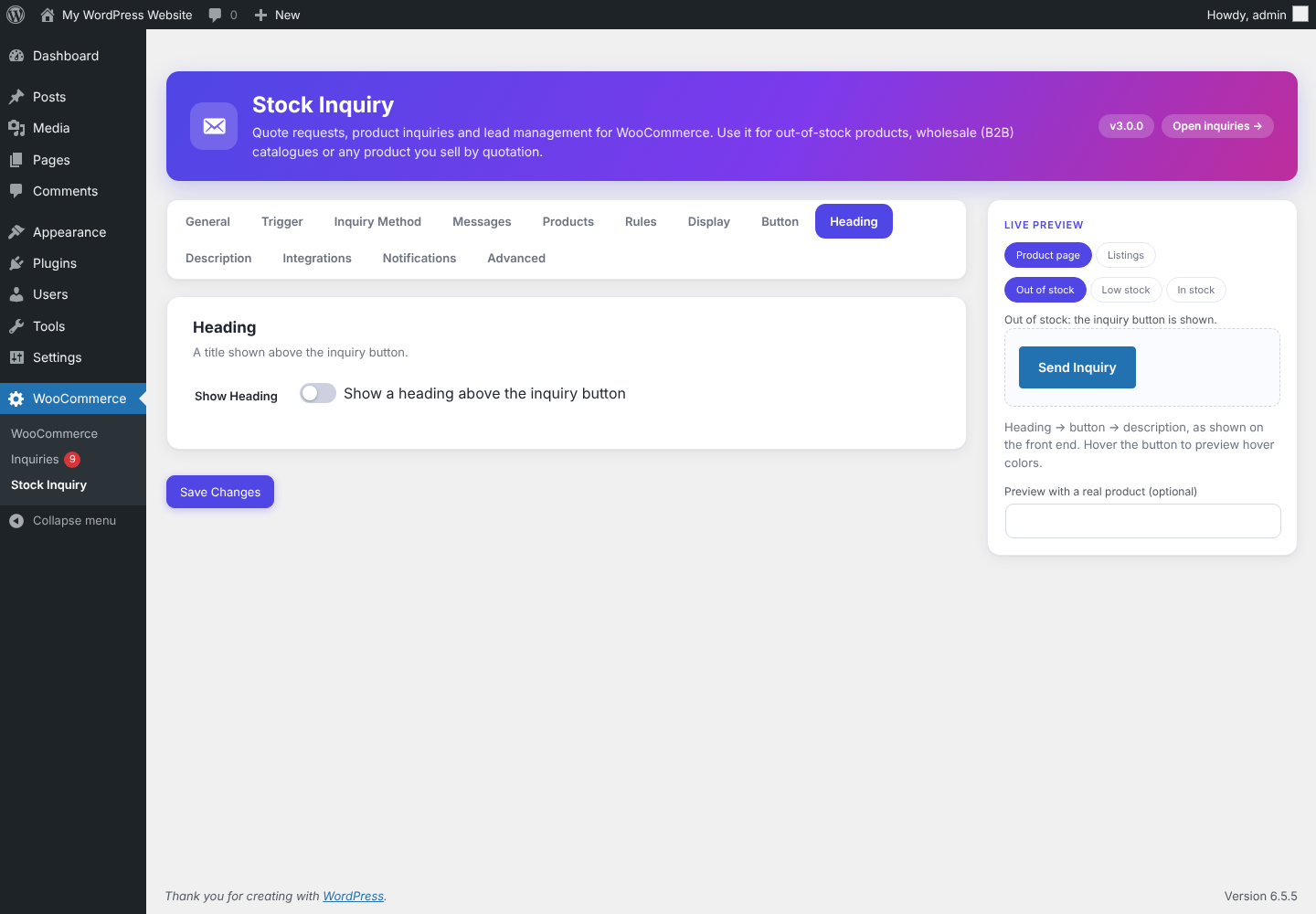Select the Product page preview pill
The image size is (1316, 914).
(x=1048, y=255)
